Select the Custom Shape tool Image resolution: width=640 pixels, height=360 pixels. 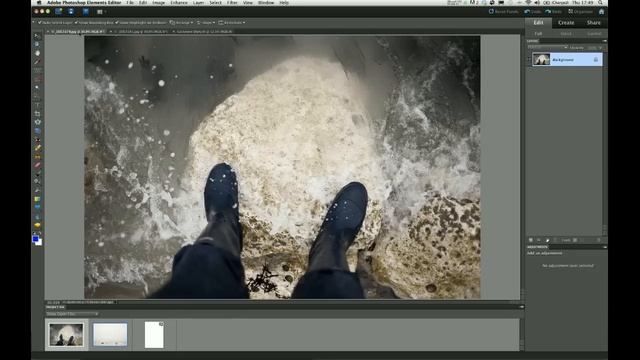37,208
